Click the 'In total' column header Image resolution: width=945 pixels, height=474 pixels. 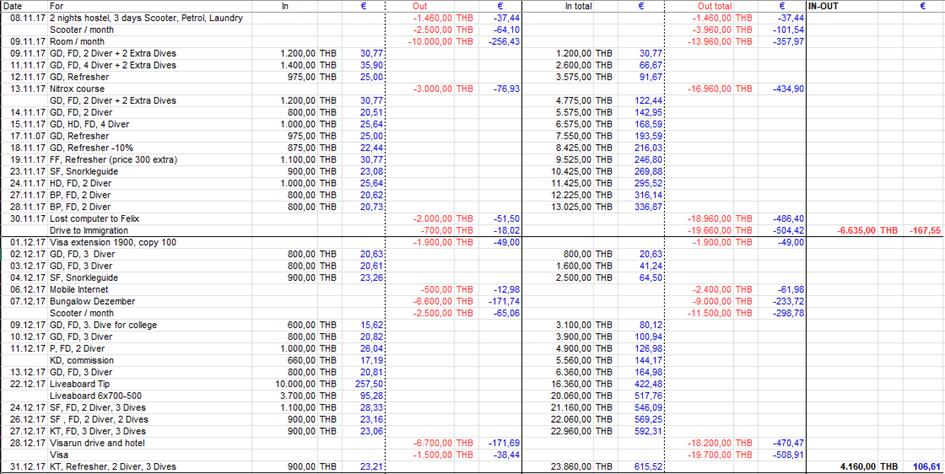[x=577, y=6]
